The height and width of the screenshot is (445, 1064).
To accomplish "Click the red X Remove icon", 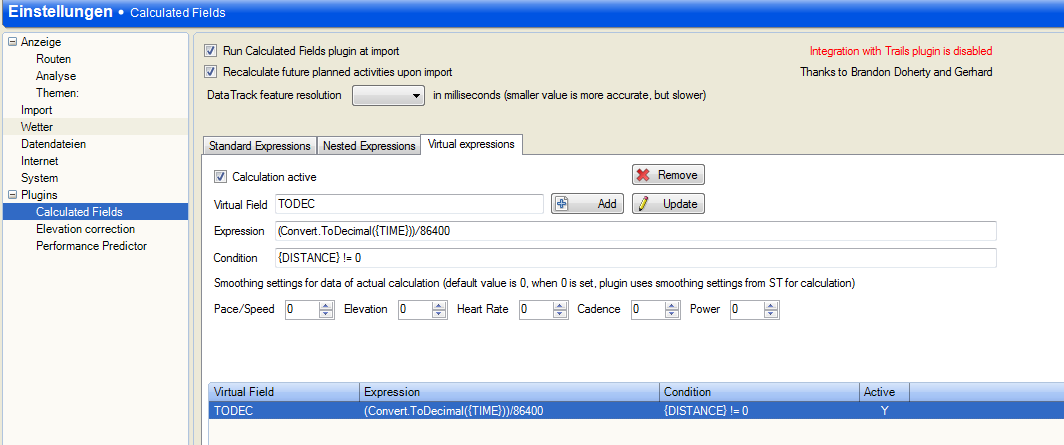I will [643, 175].
